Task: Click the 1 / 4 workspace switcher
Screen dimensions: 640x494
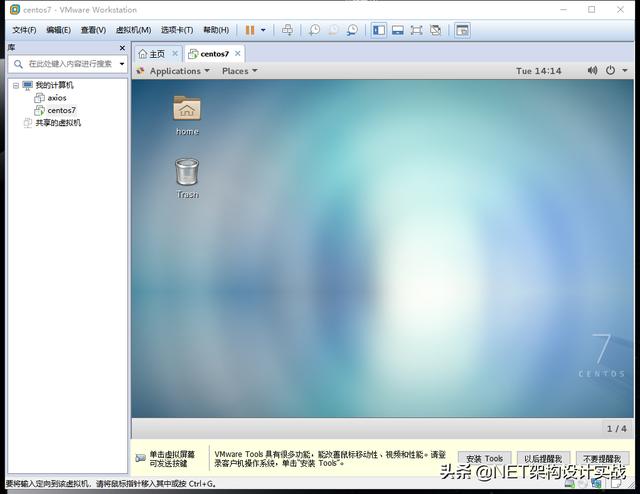Action: (616, 429)
